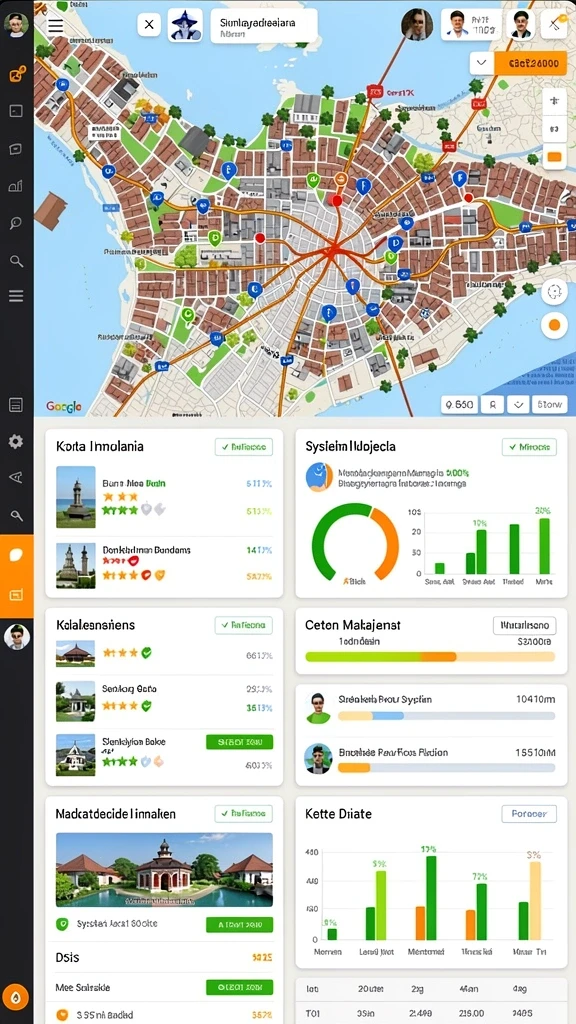Select the 'Dsis' heading text
The image size is (576, 1024).
(67, 957)
